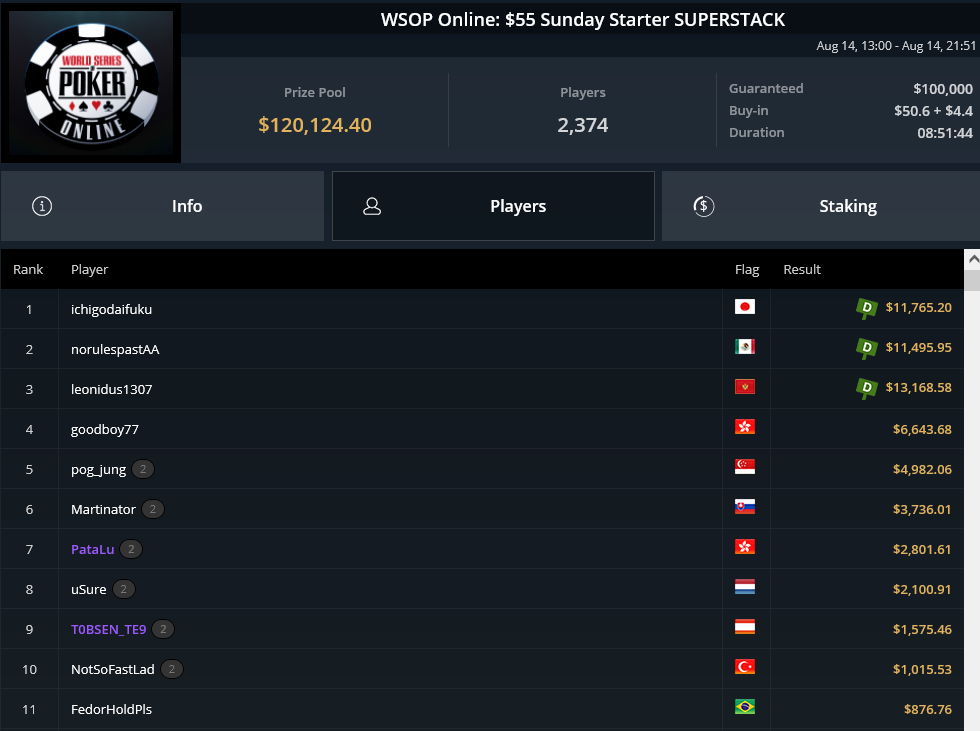Sort by the Rank column header
980x731 pixels.
28,269
